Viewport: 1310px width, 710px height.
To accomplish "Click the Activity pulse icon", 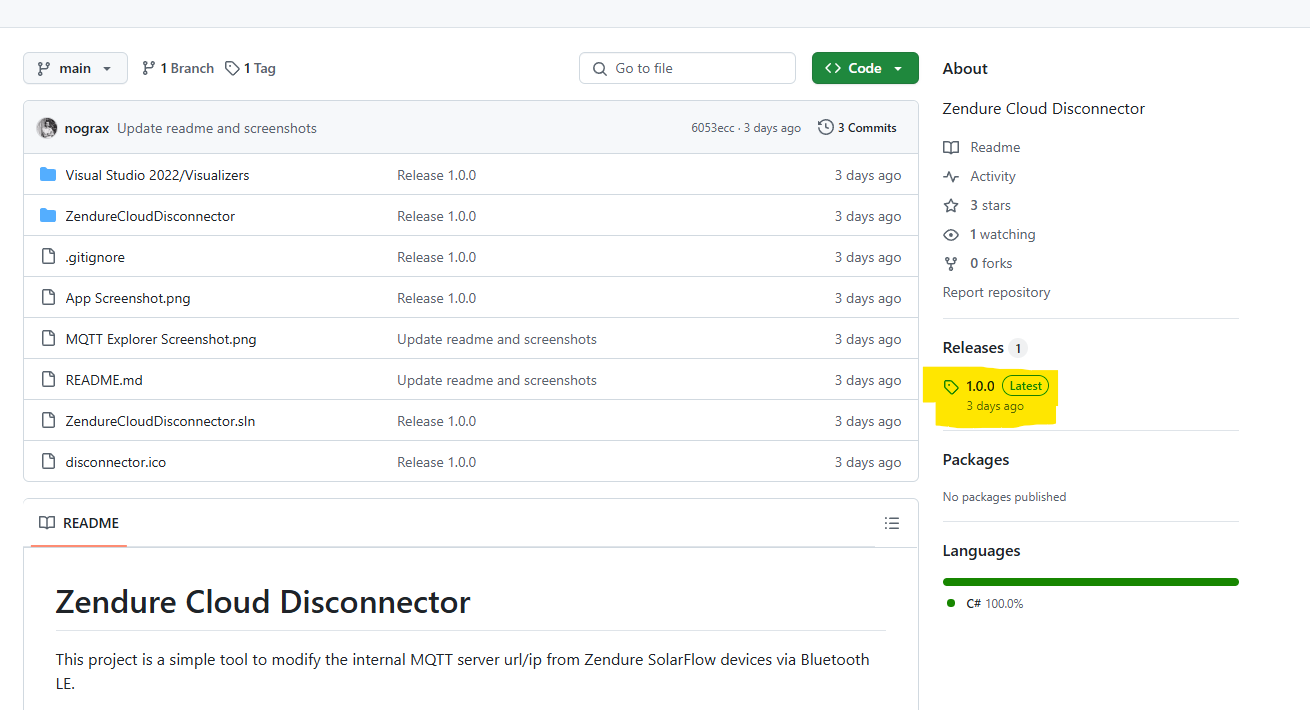I will coord(951,176).
